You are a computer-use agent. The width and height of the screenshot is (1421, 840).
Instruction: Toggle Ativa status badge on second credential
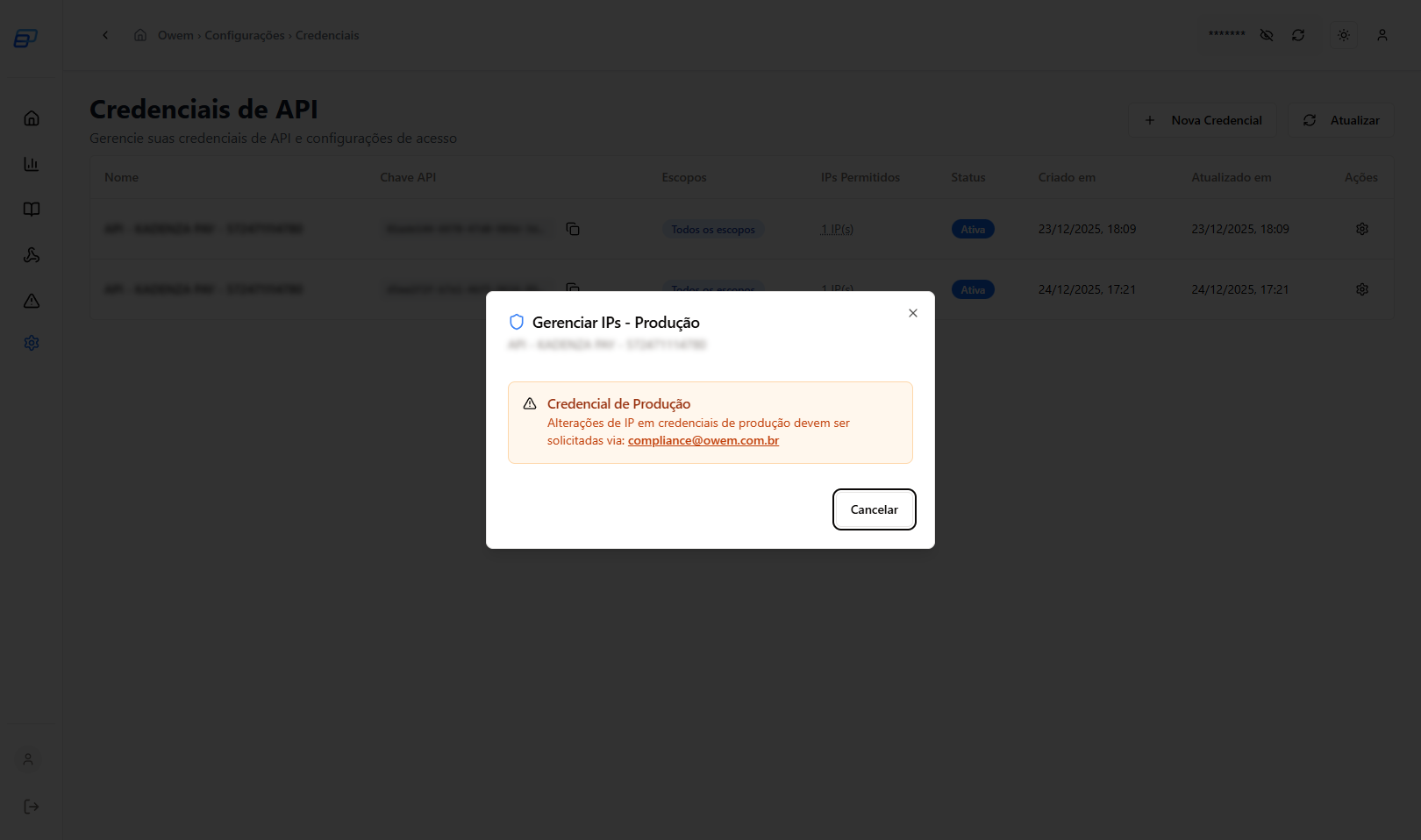[x=973, y=288]
